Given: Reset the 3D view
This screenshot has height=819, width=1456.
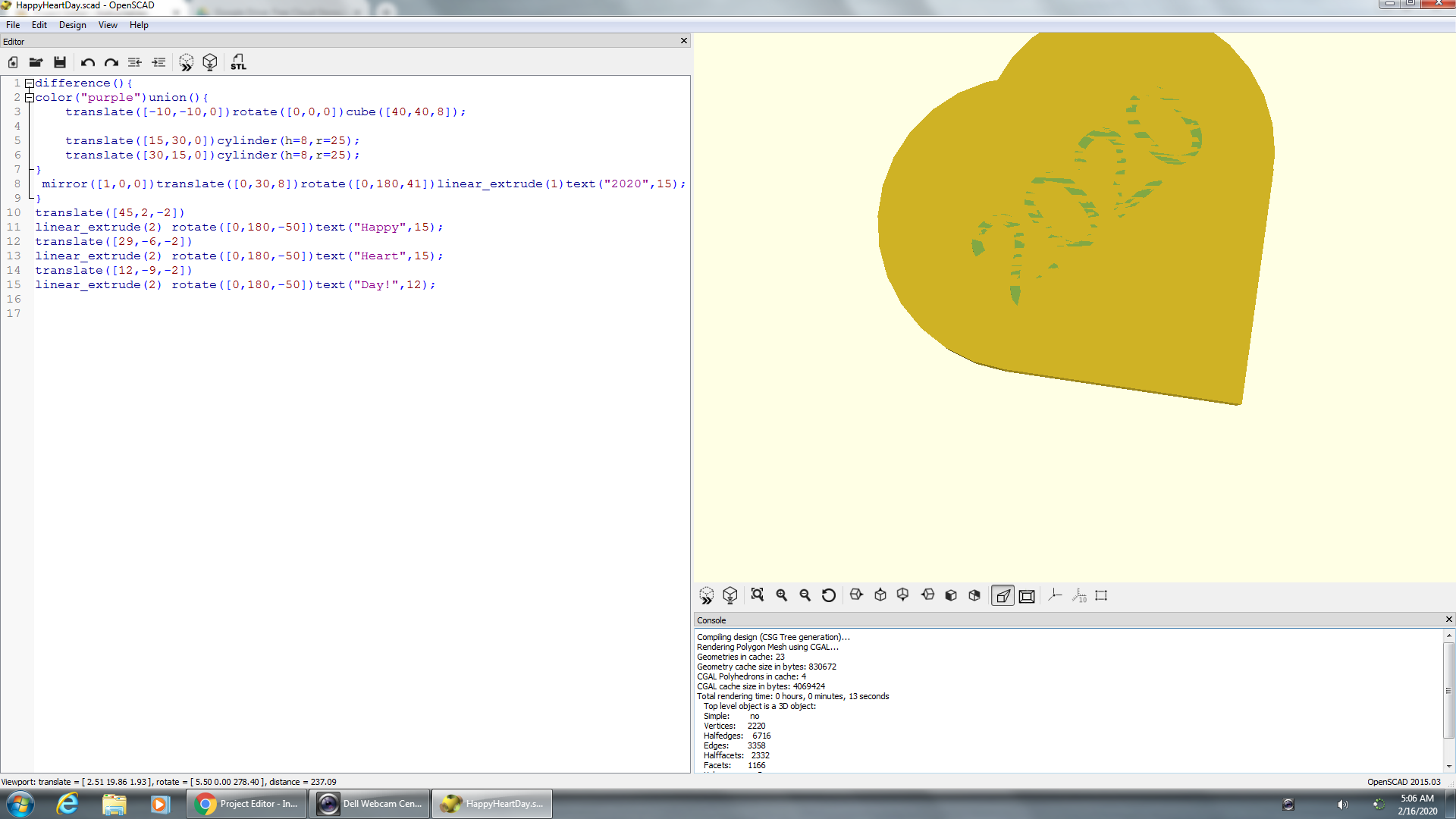Looking at the screenshot, I should [x=829, y=595].
